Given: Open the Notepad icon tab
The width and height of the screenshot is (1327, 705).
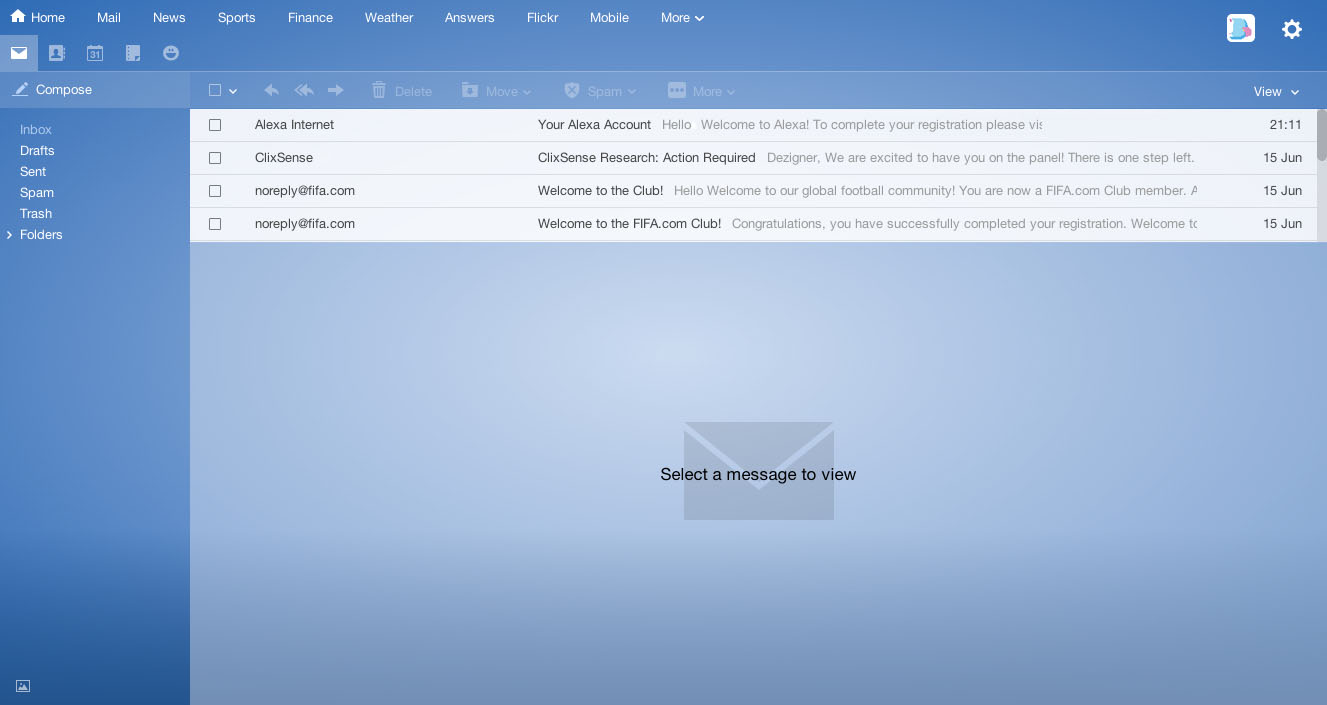Looking at the screenshot, I should 133,53.
